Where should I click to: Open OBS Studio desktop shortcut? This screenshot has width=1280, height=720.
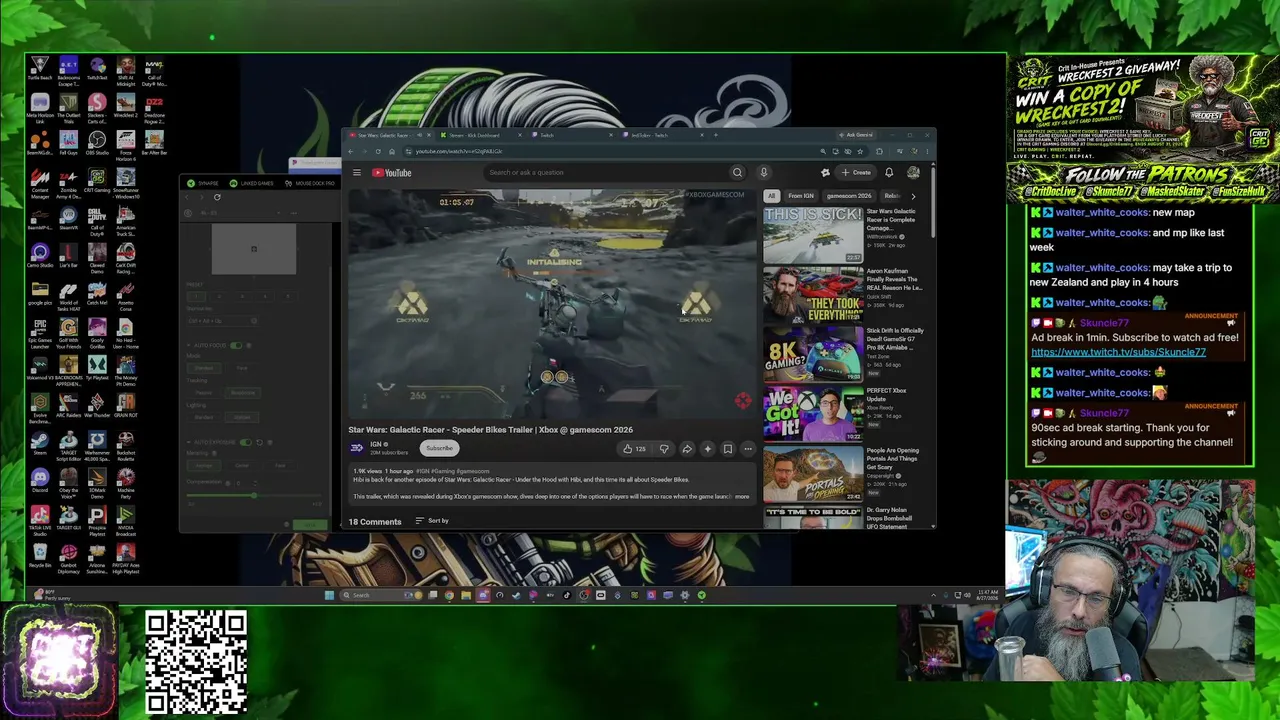coord(97,143)
